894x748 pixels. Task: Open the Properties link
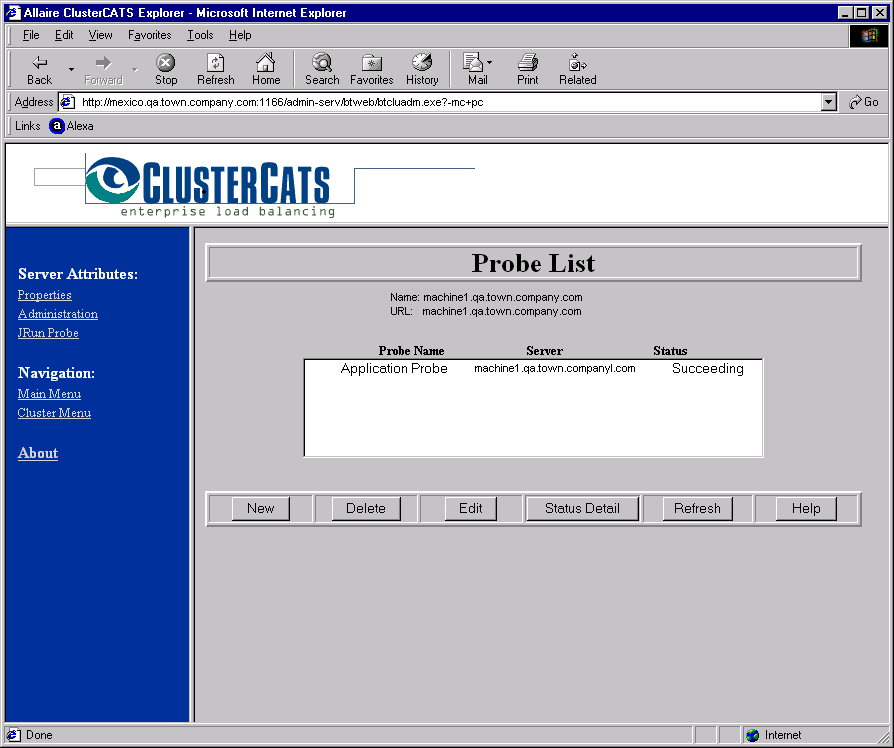pyautogui.click(x=44, y=295)
